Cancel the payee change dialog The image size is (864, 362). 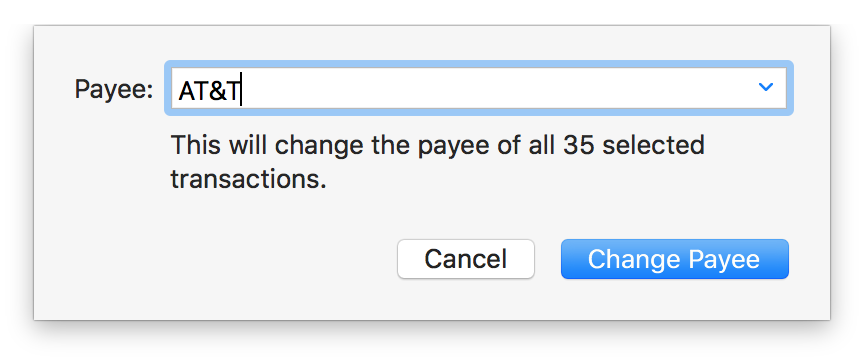coord(466,259)
